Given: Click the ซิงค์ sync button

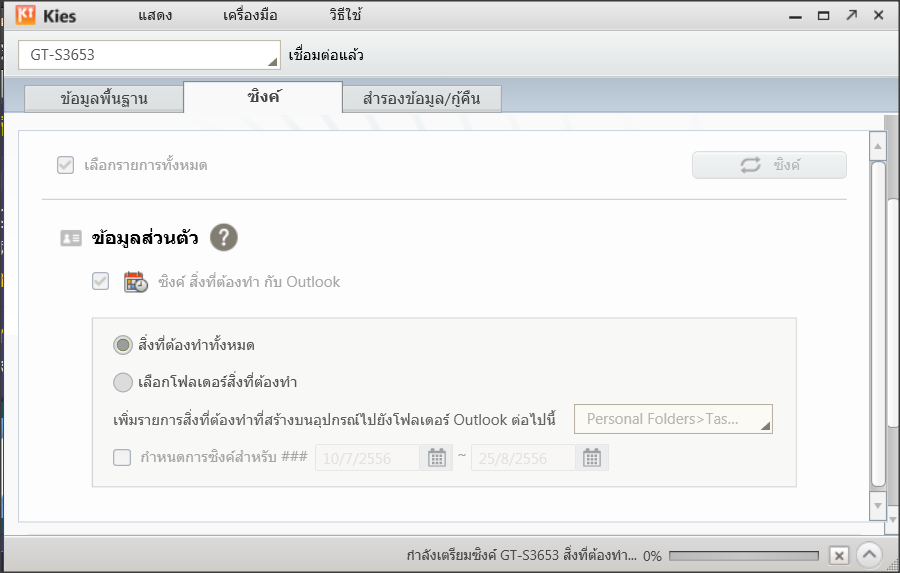Looking at the screenshot, I should point(769,165).
